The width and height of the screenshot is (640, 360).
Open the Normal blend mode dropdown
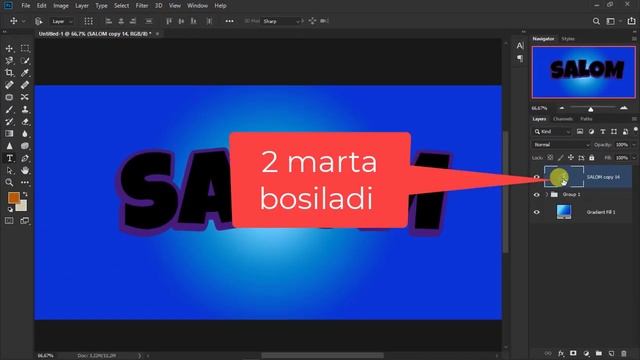coord(561,145)
